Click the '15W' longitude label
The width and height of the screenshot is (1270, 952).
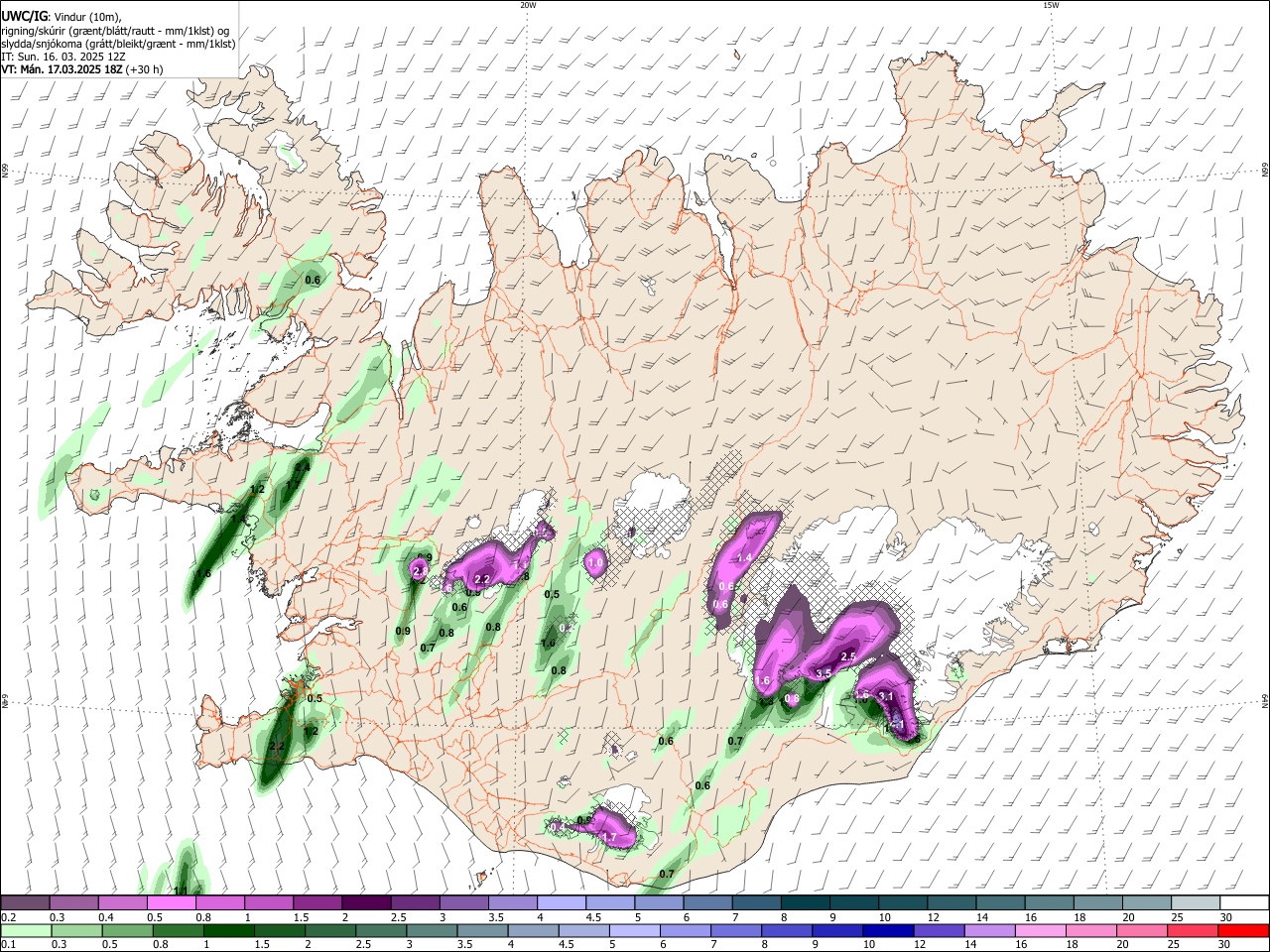click(x=1051, y=5)
